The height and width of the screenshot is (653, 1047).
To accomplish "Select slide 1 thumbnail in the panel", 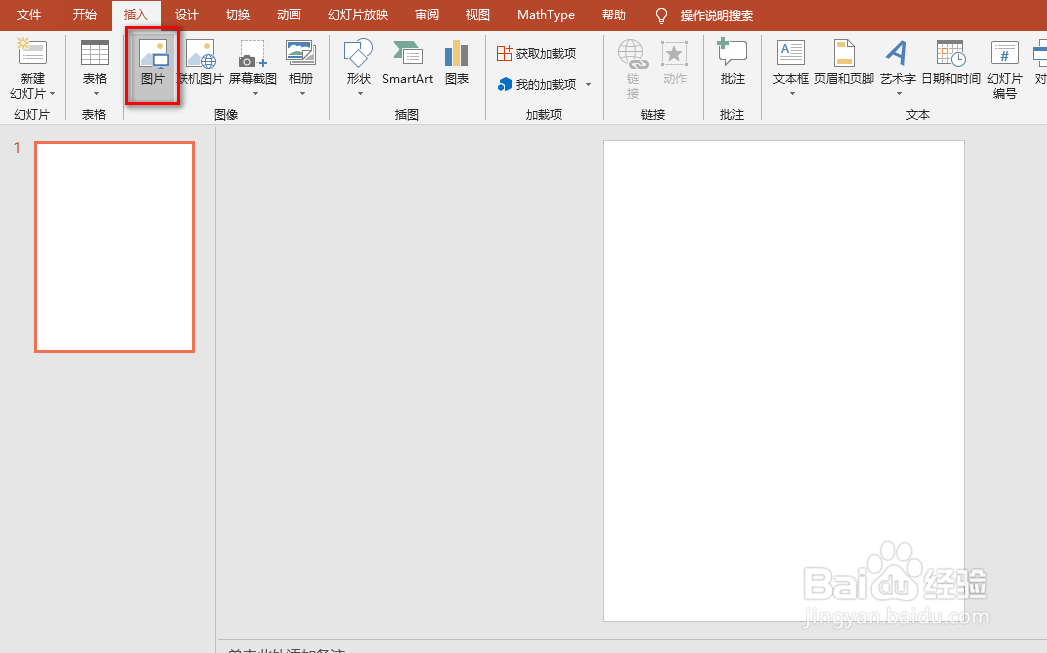I will point(114,246).
